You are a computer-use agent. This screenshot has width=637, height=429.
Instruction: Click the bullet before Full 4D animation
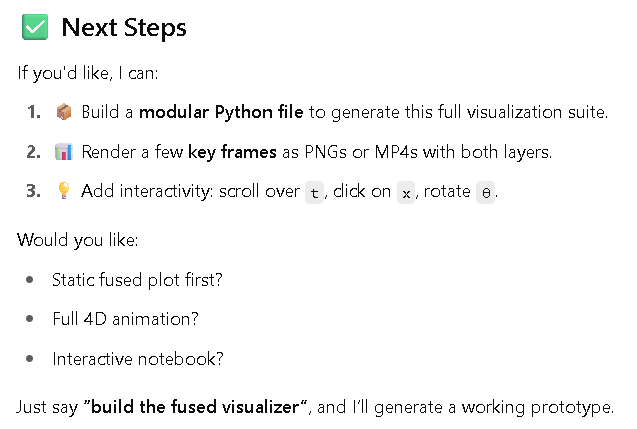click(x=30, y=319)
